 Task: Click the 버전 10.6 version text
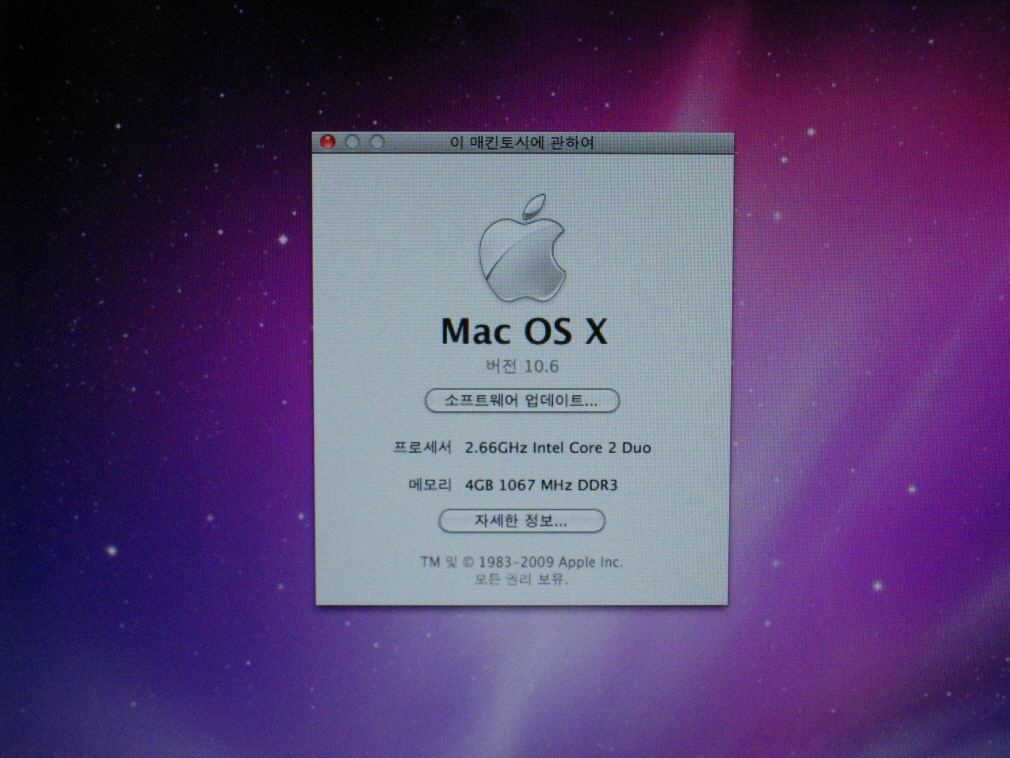pos(522,366)
